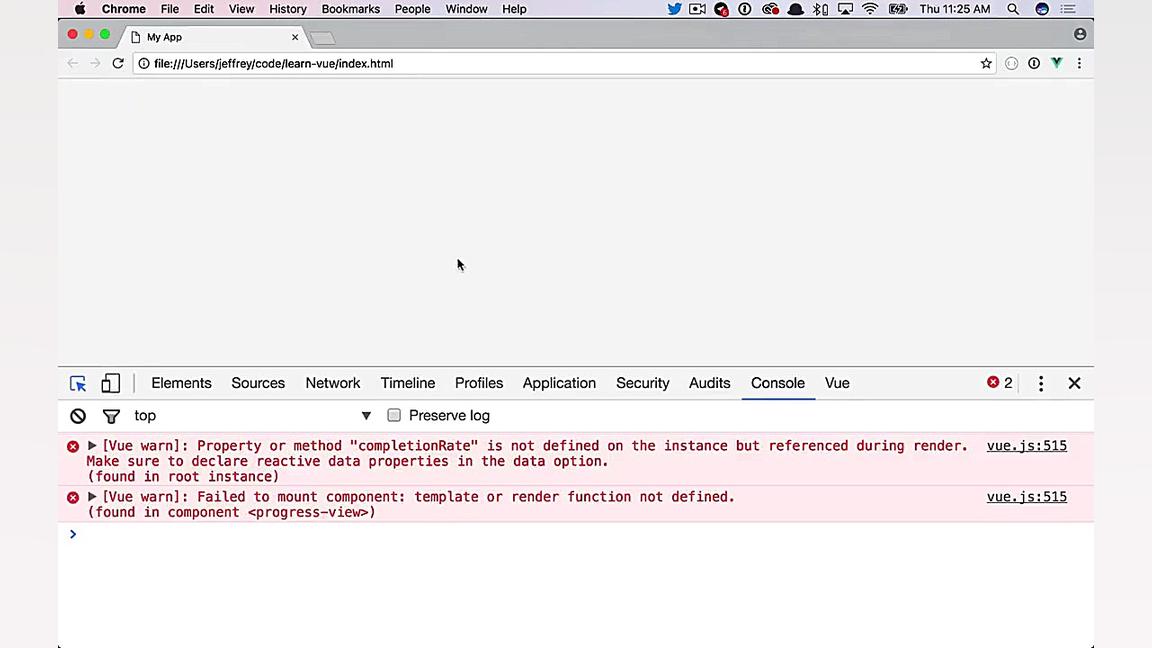Close the My App tab
This screenshot has height=648, width=1152.
point(295,37)
